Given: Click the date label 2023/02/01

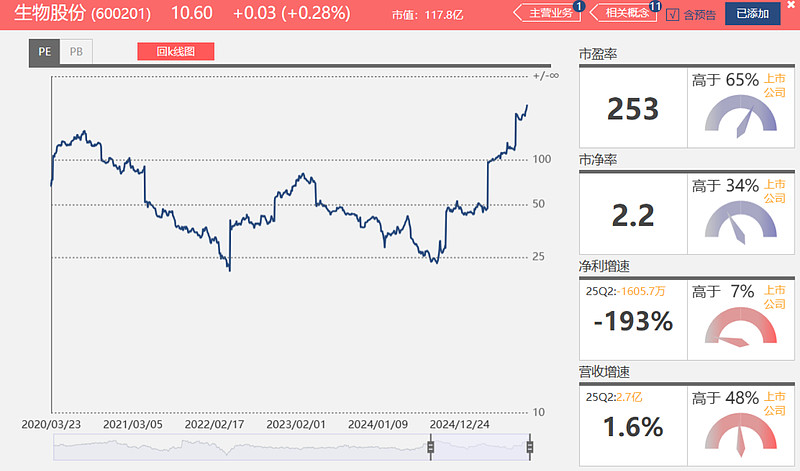Looking at the screenshot, I should (296, 425).
